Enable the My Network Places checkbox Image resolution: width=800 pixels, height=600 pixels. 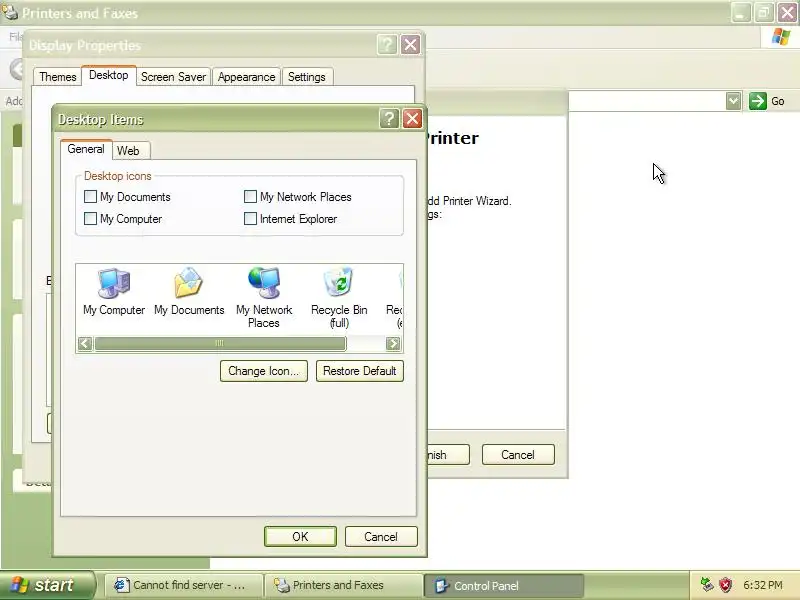[x=250, y=196]
